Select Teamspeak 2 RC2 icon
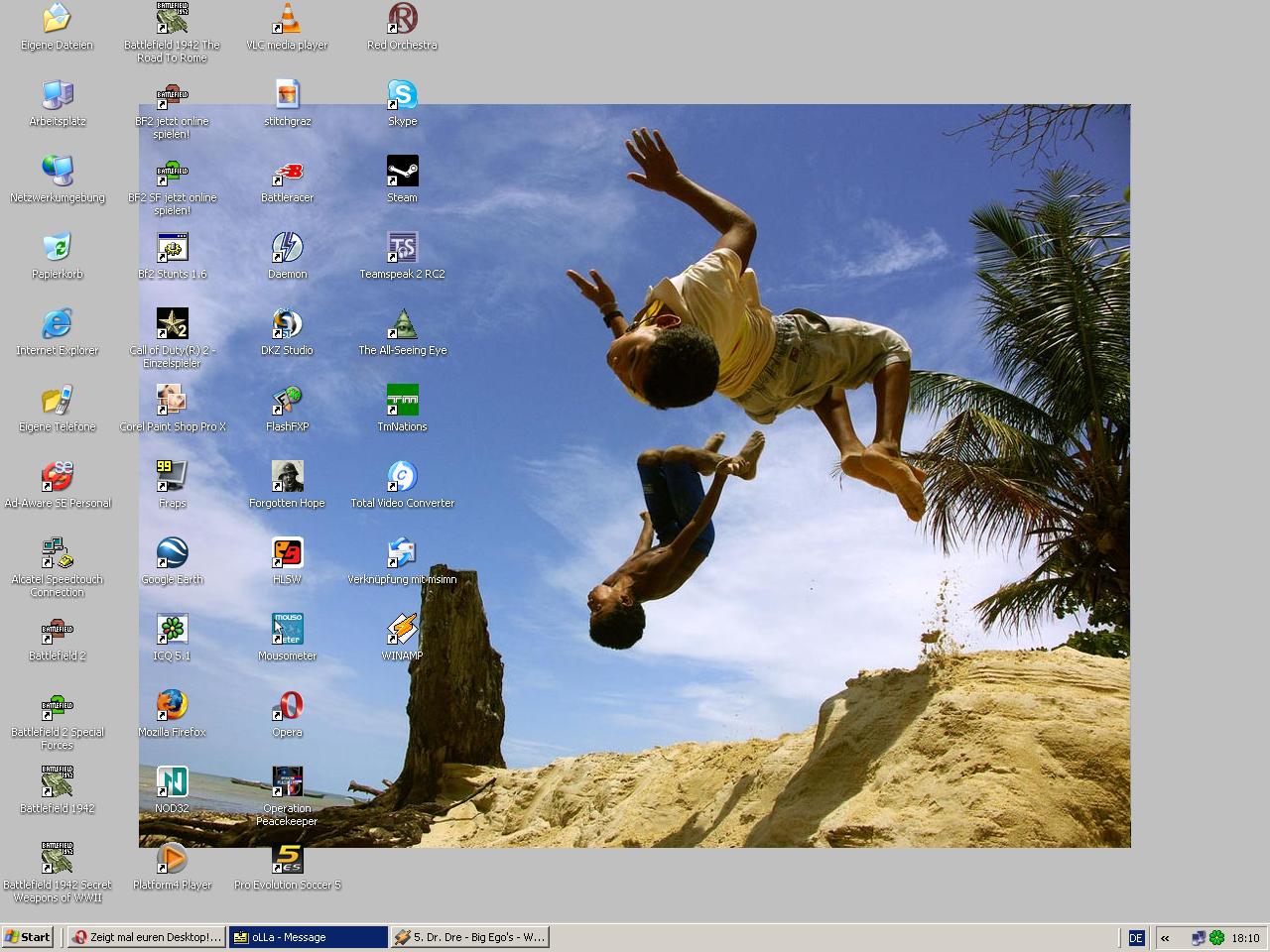This screenshot has height=952, width=1270. tap(403, 247)
